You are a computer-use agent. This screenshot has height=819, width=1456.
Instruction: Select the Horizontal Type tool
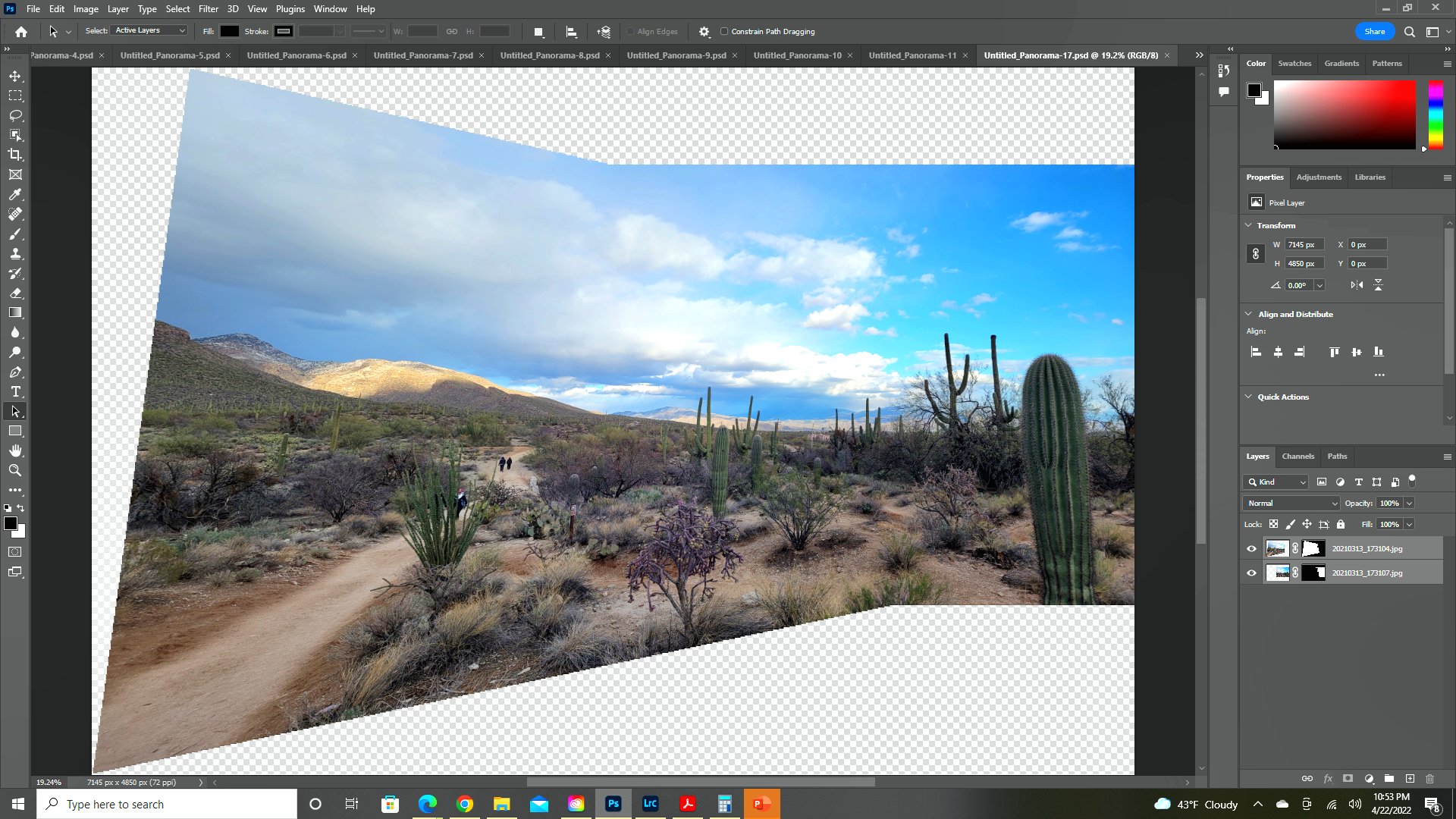click(x=15, y=392)
